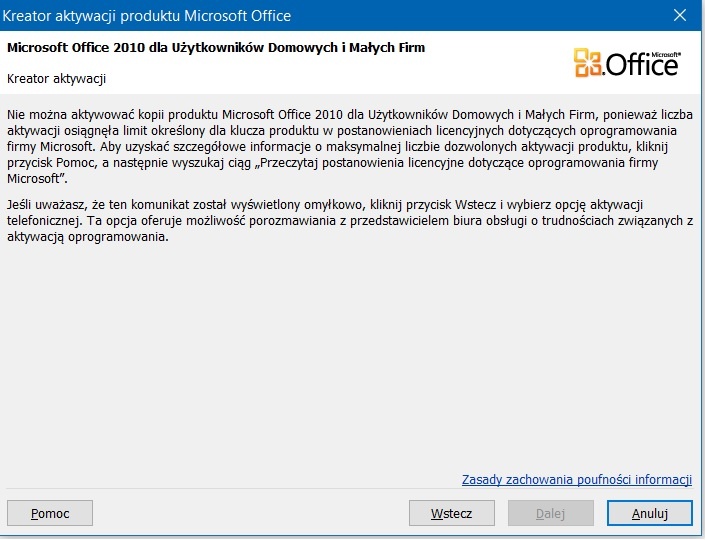
Task: Click the greyed-out Dalej button
Action: pos(551,513)
